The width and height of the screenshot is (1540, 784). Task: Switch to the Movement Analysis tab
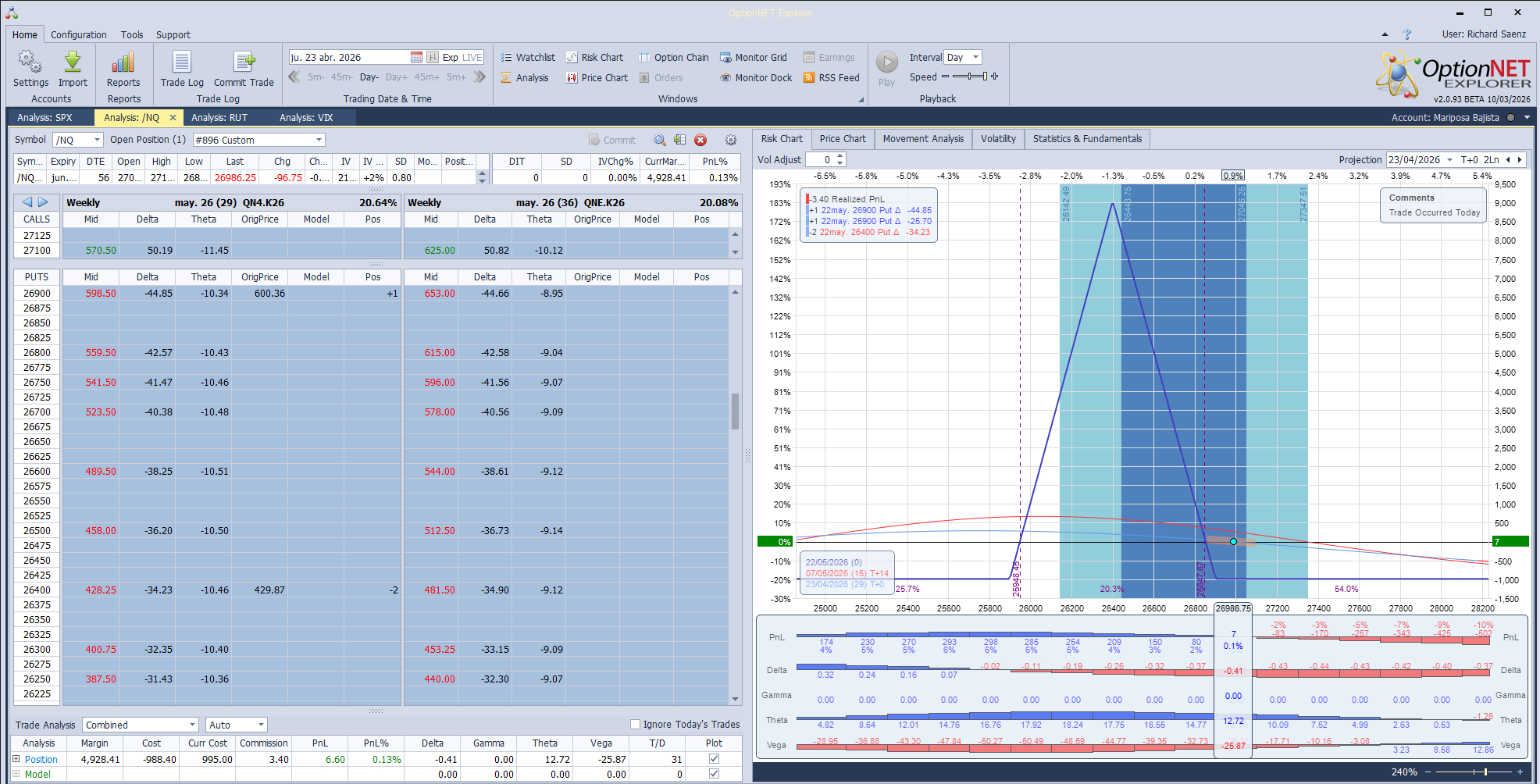923,139
